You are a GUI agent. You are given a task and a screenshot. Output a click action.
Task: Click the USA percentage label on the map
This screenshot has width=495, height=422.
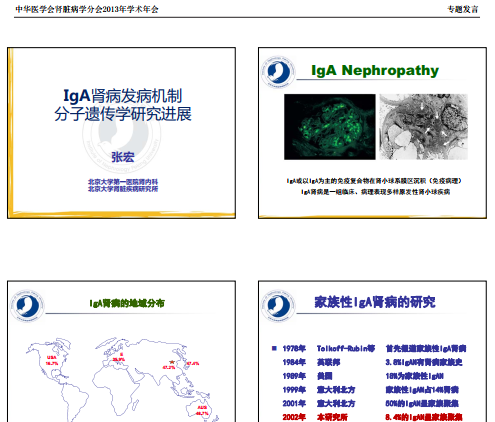52,360
